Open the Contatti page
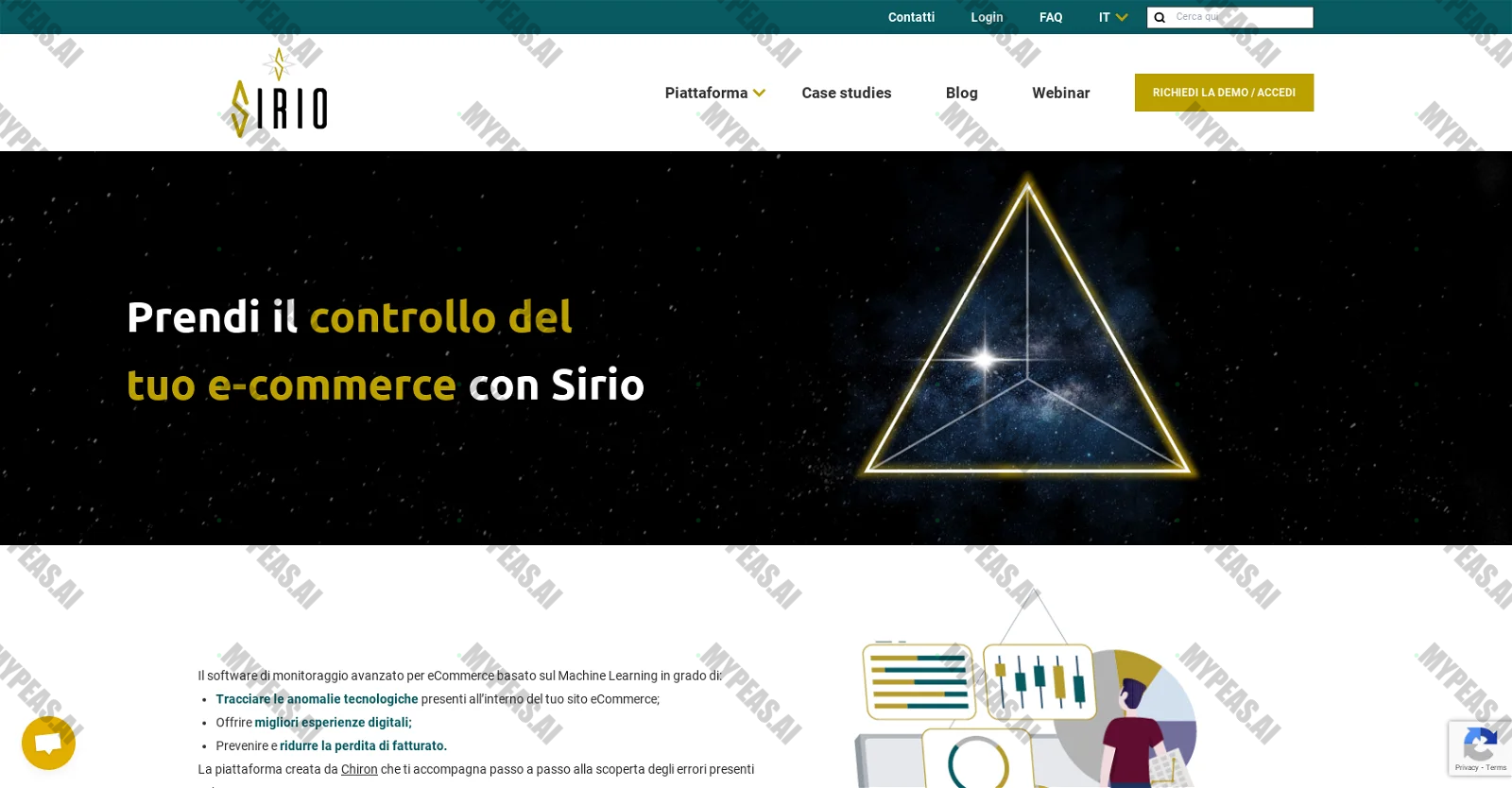 click(x=911, y=17)
